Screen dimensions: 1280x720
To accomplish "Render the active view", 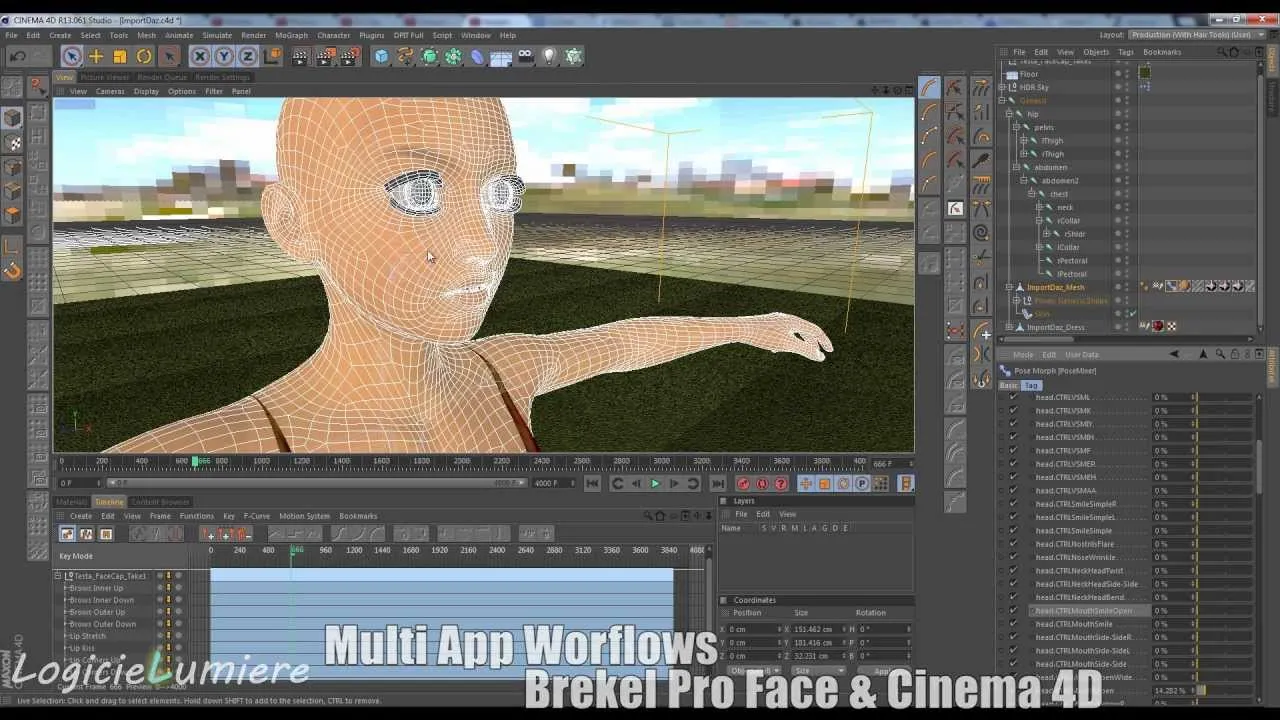I will tap(300, 57).
